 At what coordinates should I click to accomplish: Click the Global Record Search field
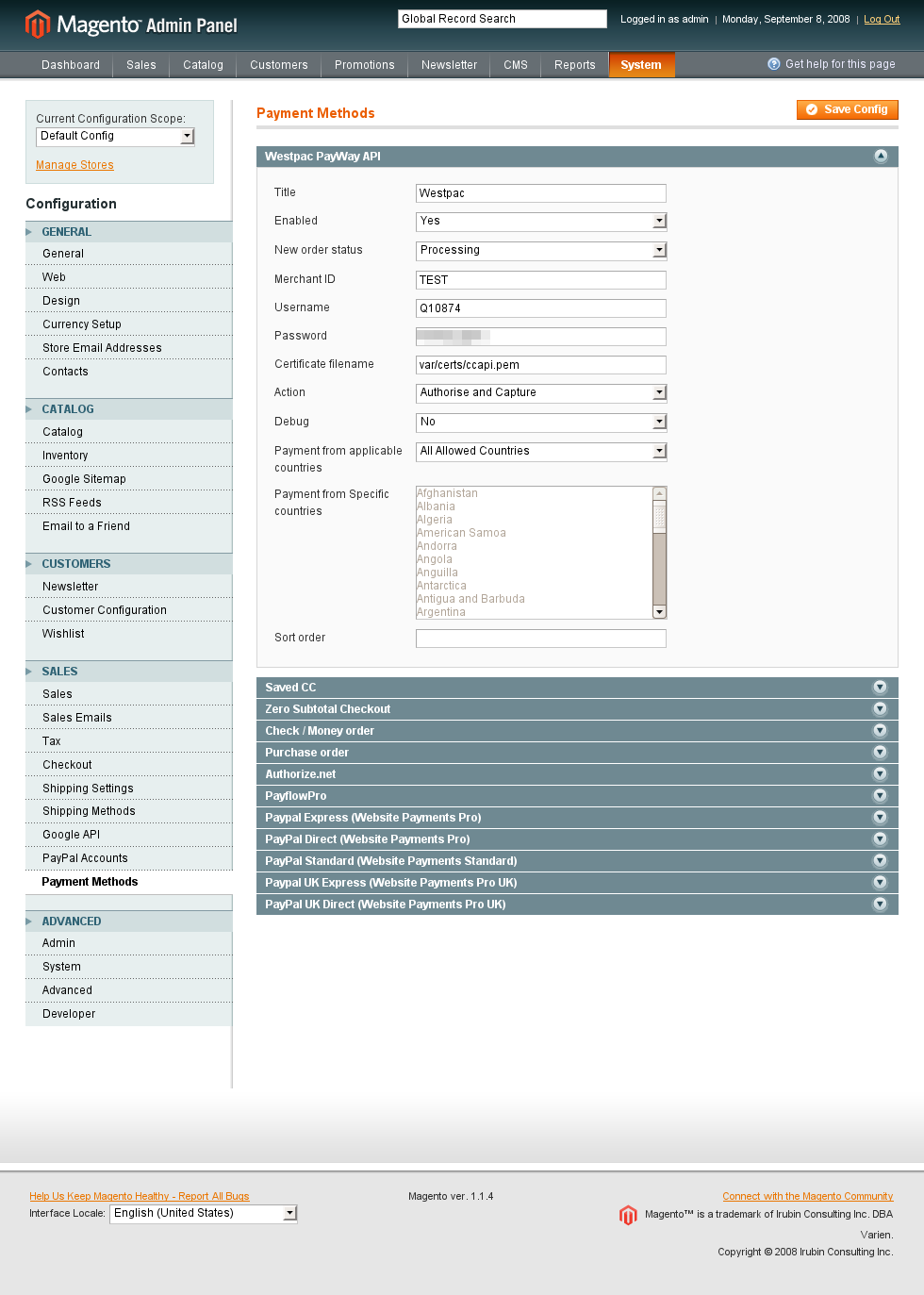(503, 19)
